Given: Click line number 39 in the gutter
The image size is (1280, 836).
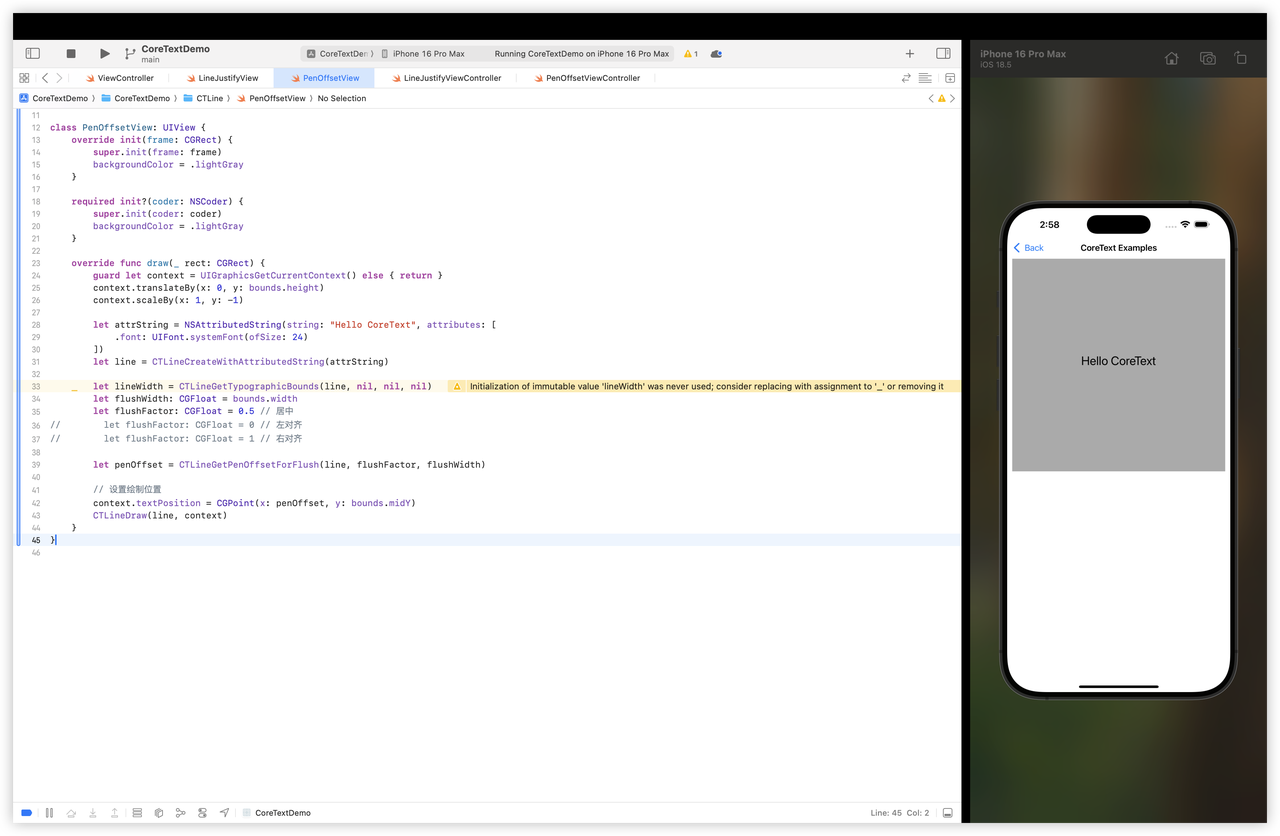Looking at the screenshot, I should [x=36, y=465].
